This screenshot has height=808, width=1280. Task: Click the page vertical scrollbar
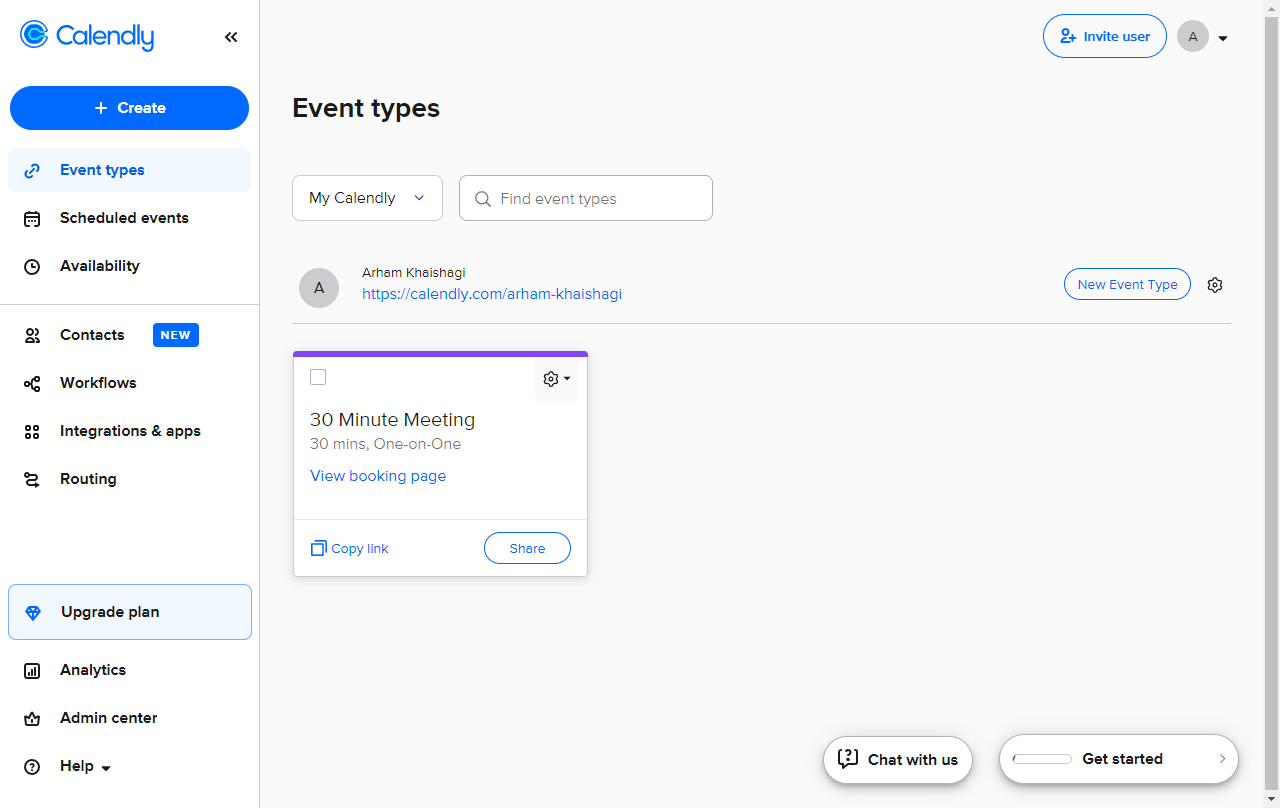[1272, 404]
